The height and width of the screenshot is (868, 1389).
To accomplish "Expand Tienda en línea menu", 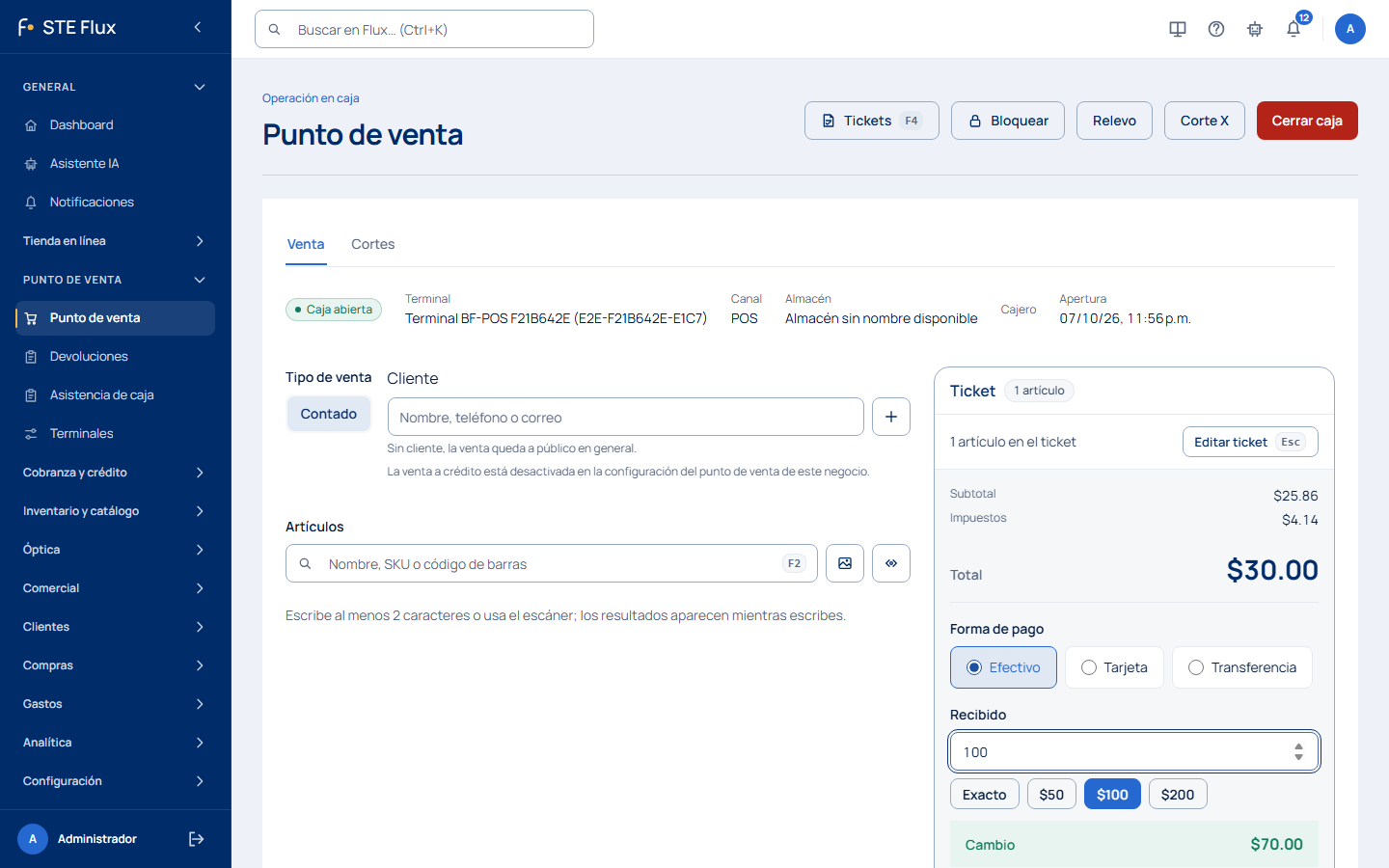I will click(116, 241).
